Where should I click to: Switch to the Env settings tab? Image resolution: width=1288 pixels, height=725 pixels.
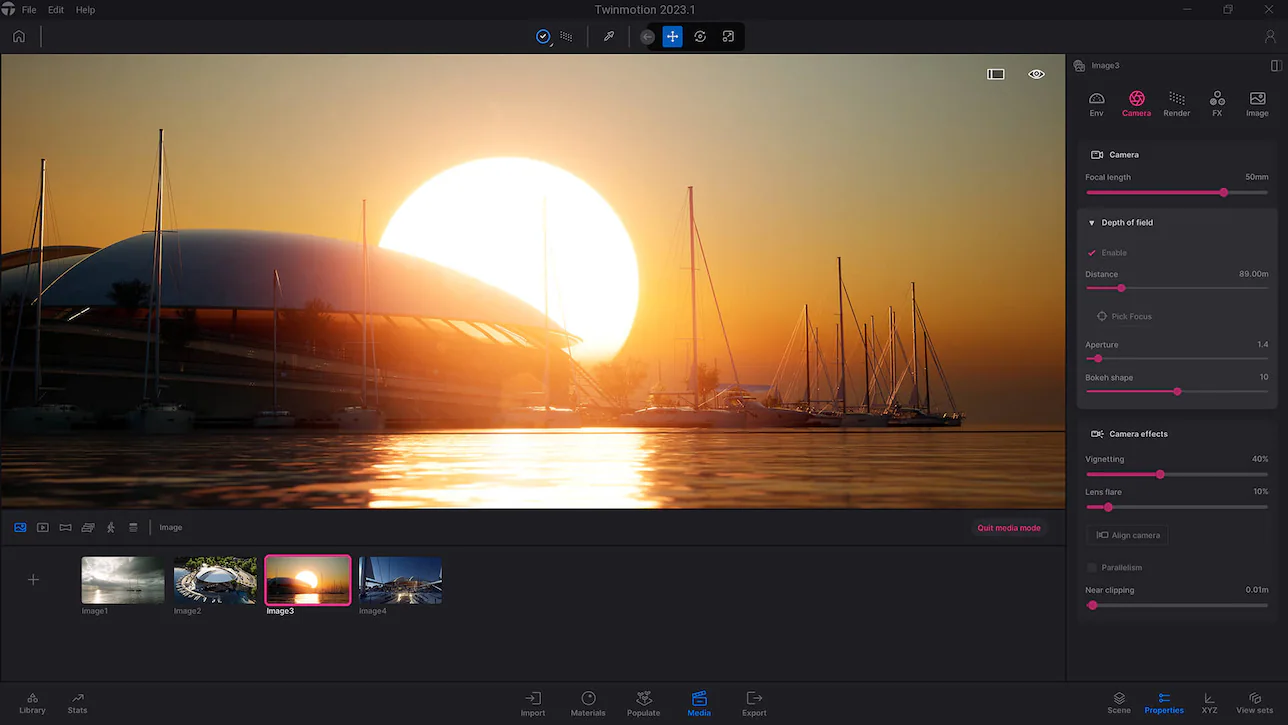[x=1096, y=100]
